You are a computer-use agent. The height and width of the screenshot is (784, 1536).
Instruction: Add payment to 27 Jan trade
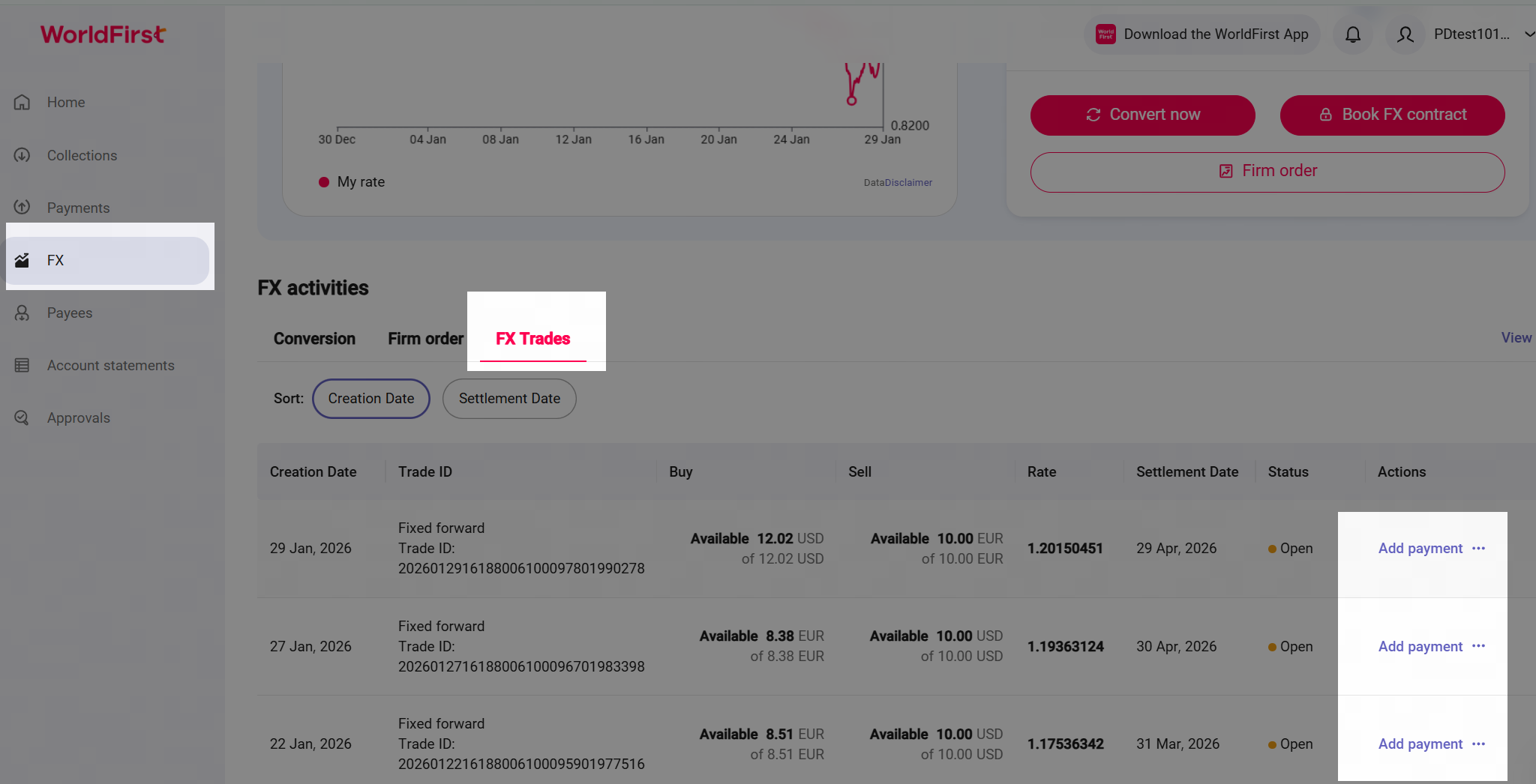[x=1420, y=646]
